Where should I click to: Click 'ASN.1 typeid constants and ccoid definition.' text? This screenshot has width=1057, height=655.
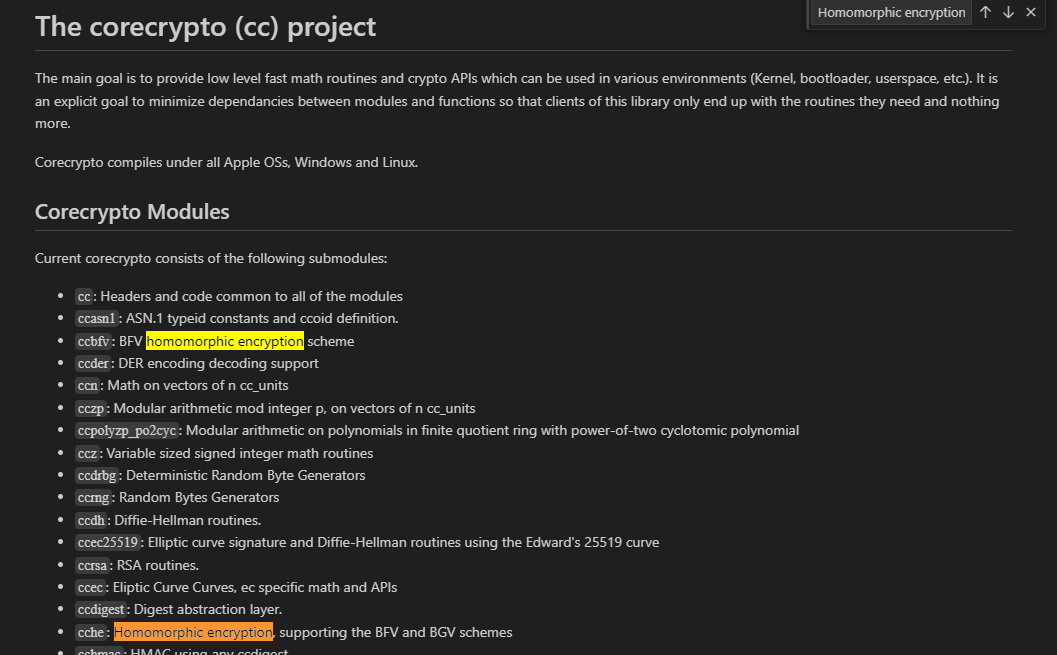tap(262, 318)
